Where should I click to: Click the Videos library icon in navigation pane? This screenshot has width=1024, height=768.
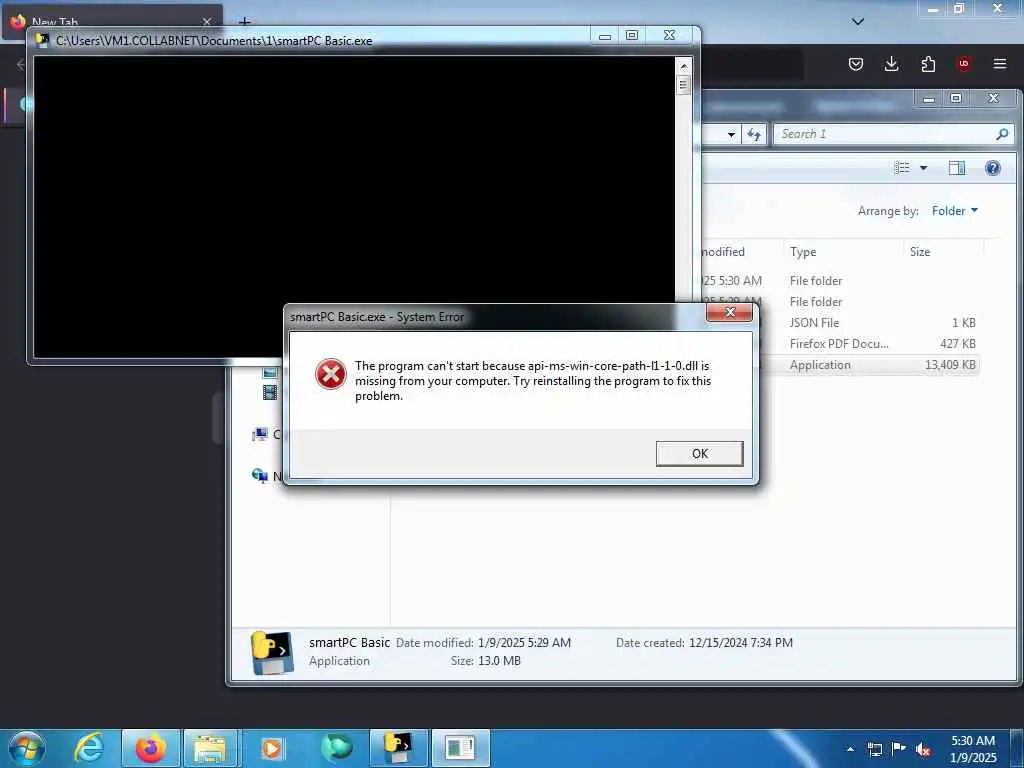270,392
